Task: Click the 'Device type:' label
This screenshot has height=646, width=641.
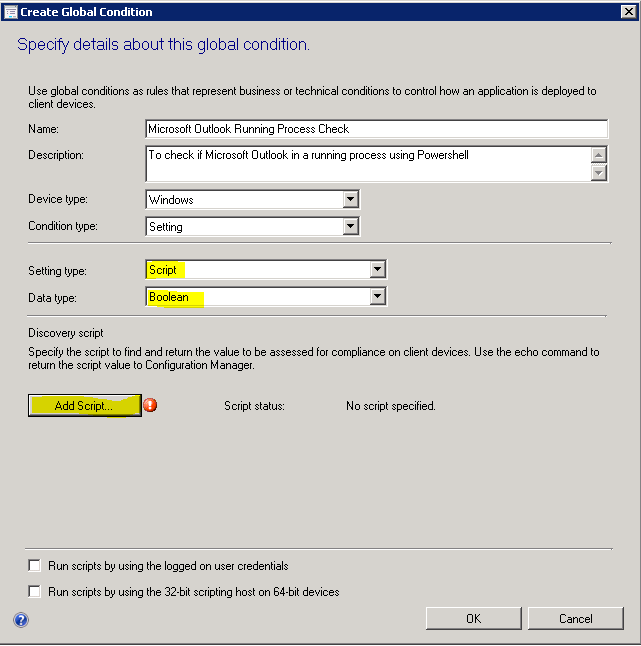Action: (x=58, y=199)
